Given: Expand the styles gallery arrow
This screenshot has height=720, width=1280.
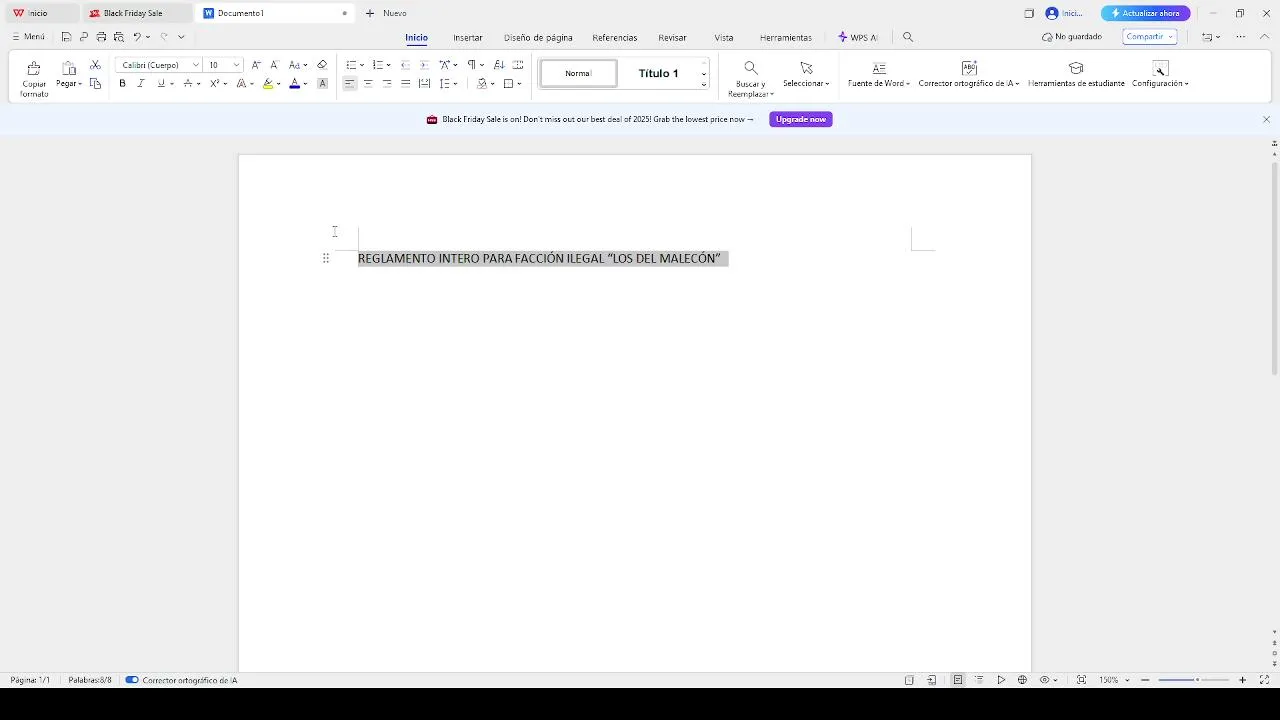Looking at the screenshot, I should [704, 85].
